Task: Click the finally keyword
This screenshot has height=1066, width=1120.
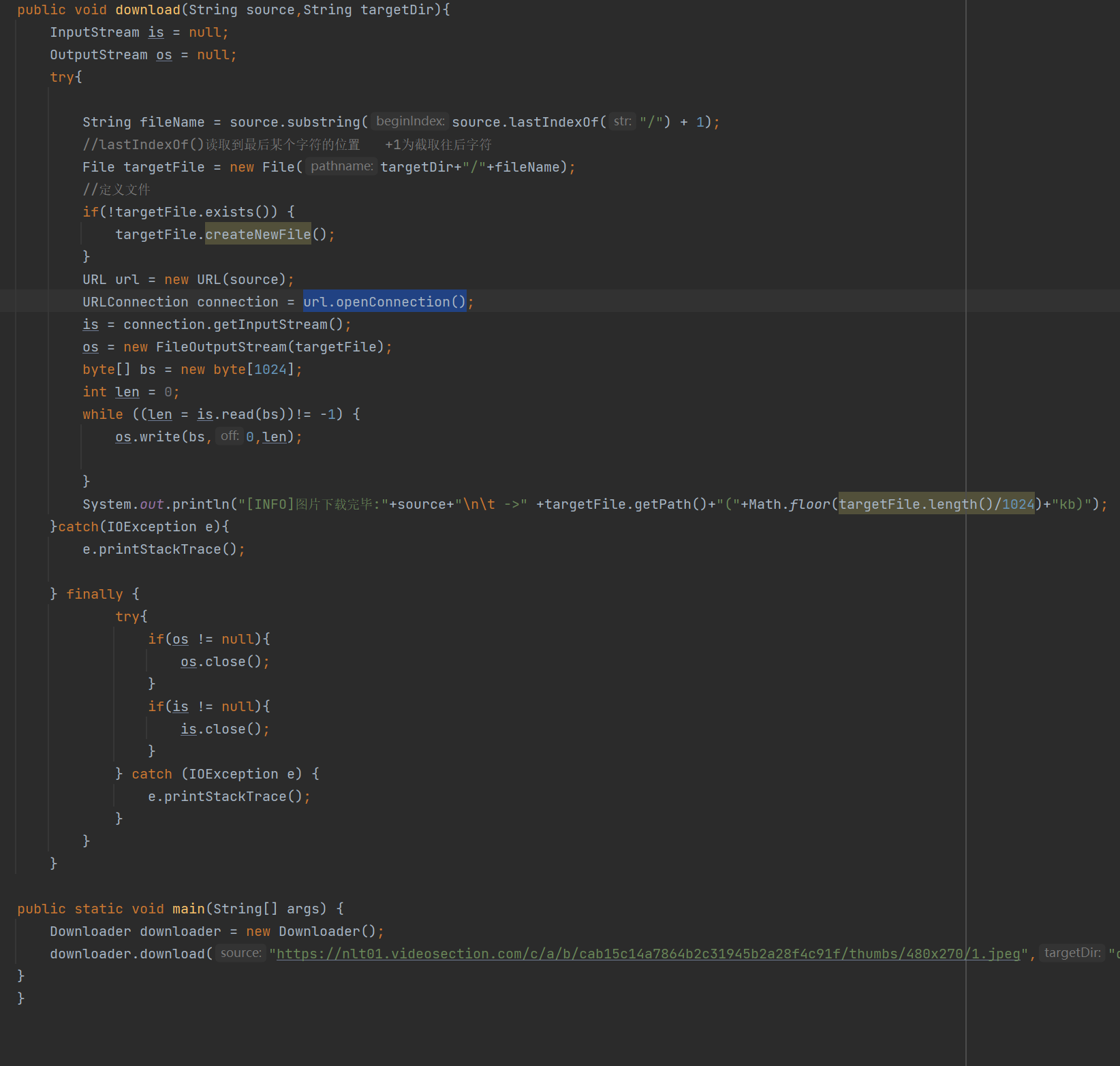Action: click(x=94, y=594)
